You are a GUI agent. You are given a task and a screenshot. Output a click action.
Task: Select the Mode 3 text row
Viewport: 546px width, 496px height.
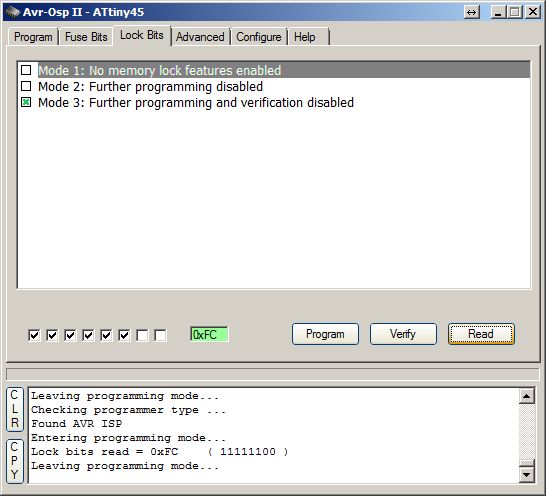tap(196, 102)
